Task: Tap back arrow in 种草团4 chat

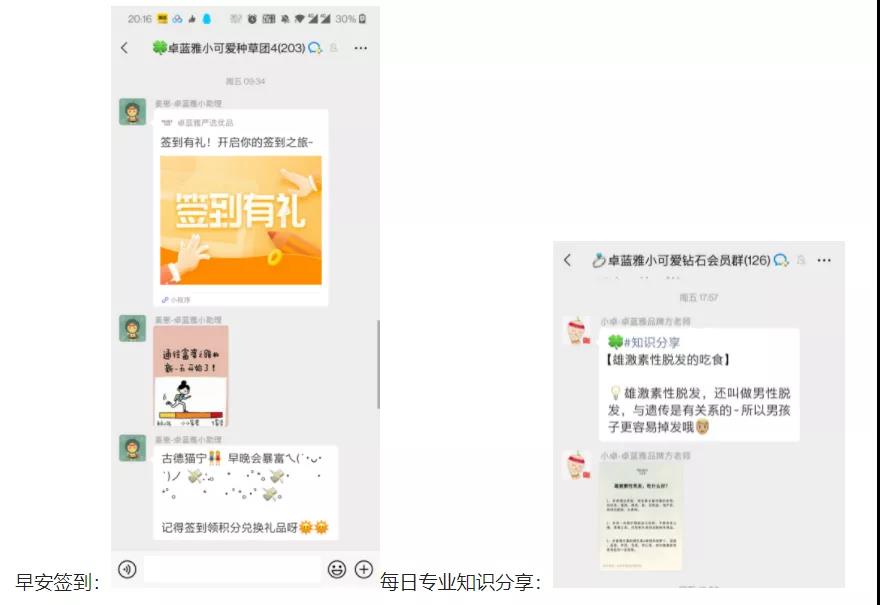Action: [x=125, y=48]
